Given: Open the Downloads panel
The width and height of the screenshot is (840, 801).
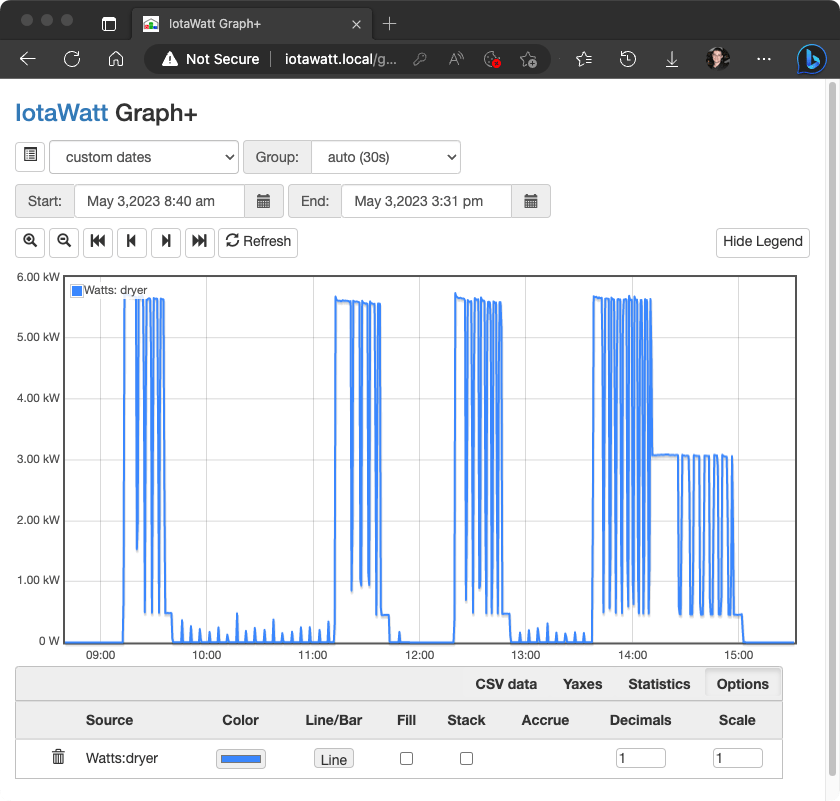Looking at the screenshot, I should click(x=672, y=59).
